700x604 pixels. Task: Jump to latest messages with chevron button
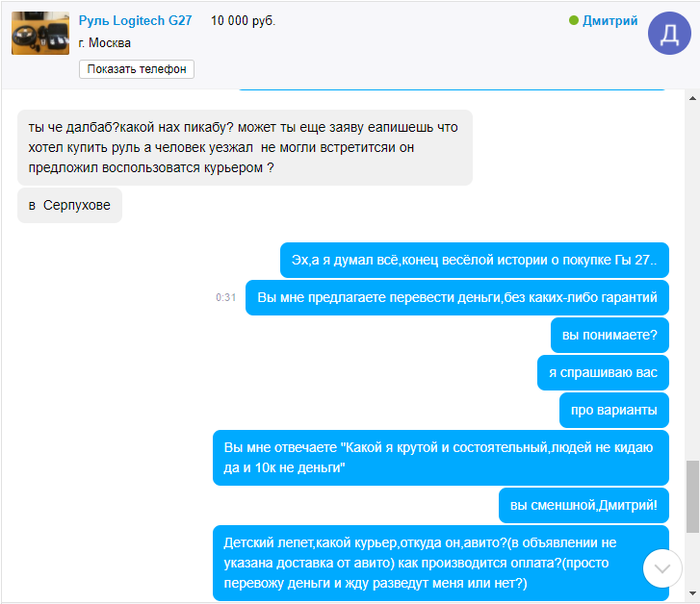tap(662, 568)
